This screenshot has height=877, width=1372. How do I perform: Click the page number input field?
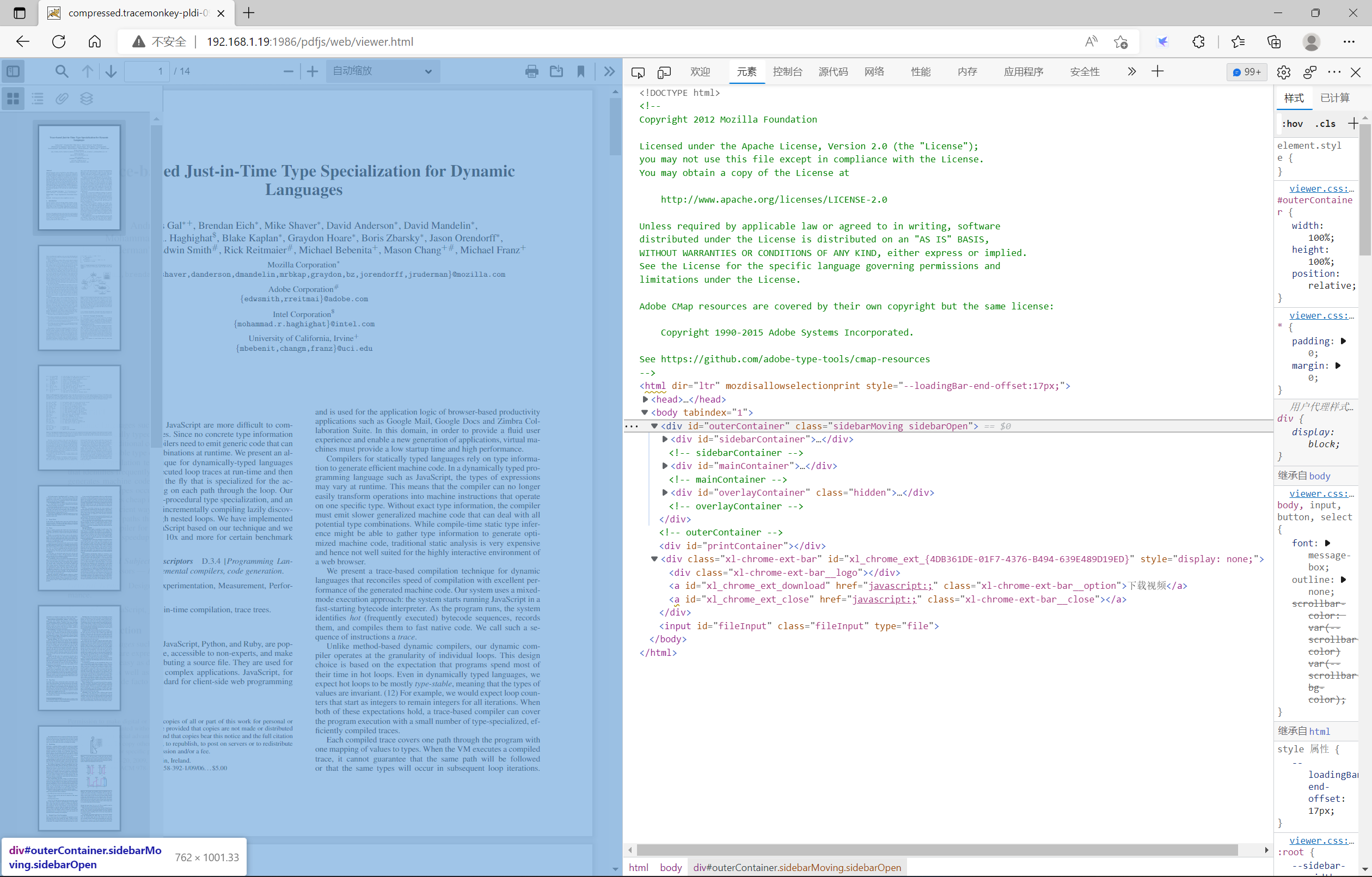147,71
